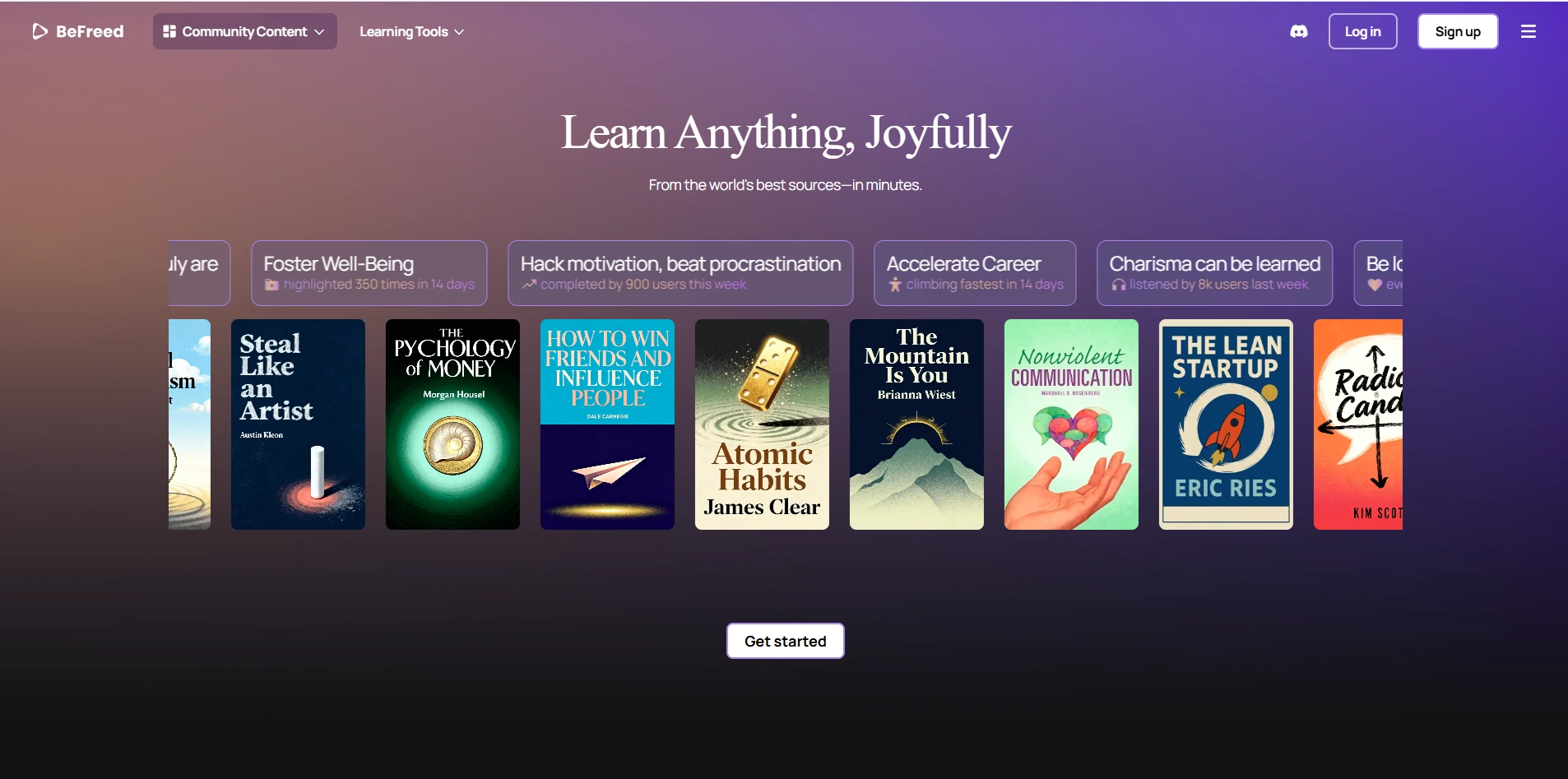Open The Psychology of Money book cover
The image size is (1568, 779).
[x=452, y=424]
